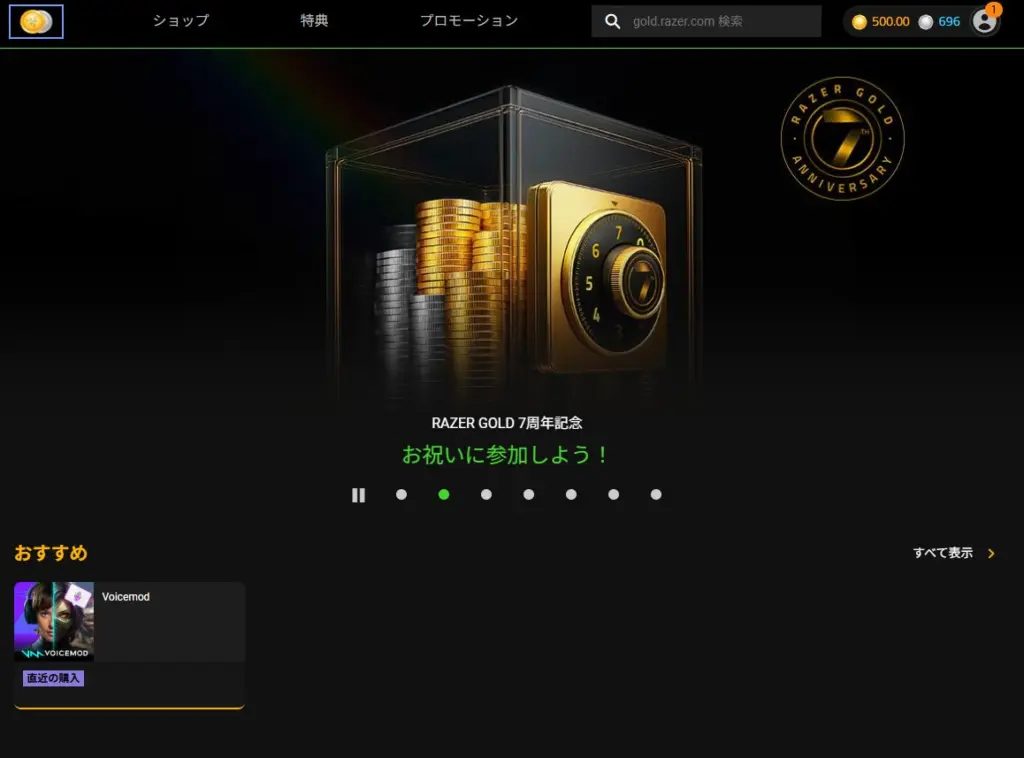Image resolution: width=1024 pixels, height=758 pixels.
Task: Open the user profile avatar icon
Action: coord(984,22)
